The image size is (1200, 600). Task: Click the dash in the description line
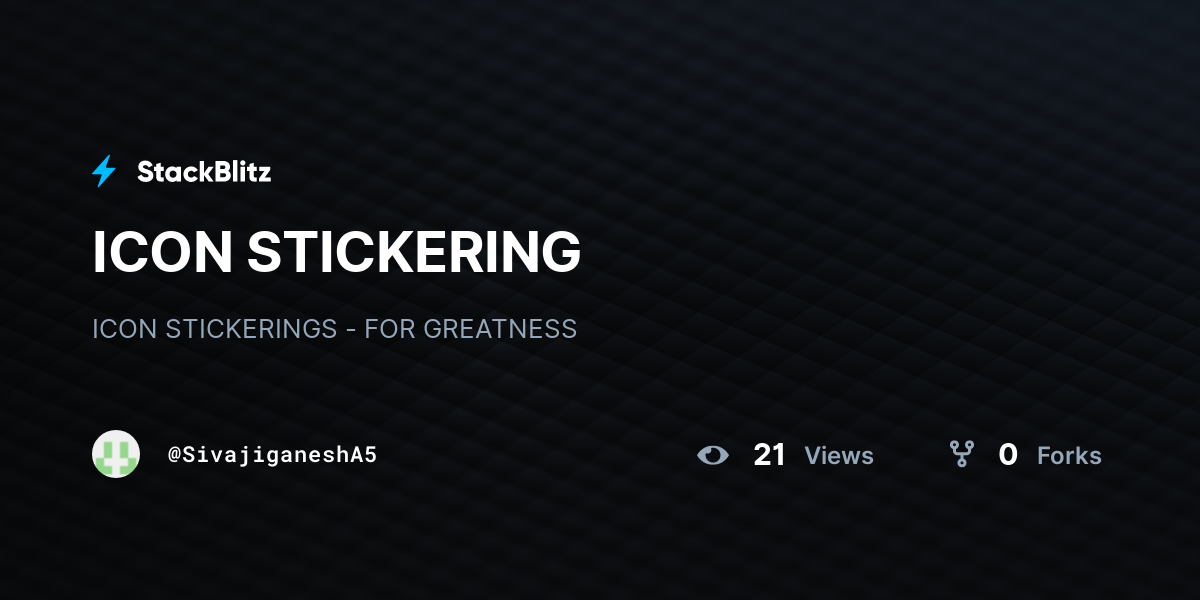[x=351, y=330]
